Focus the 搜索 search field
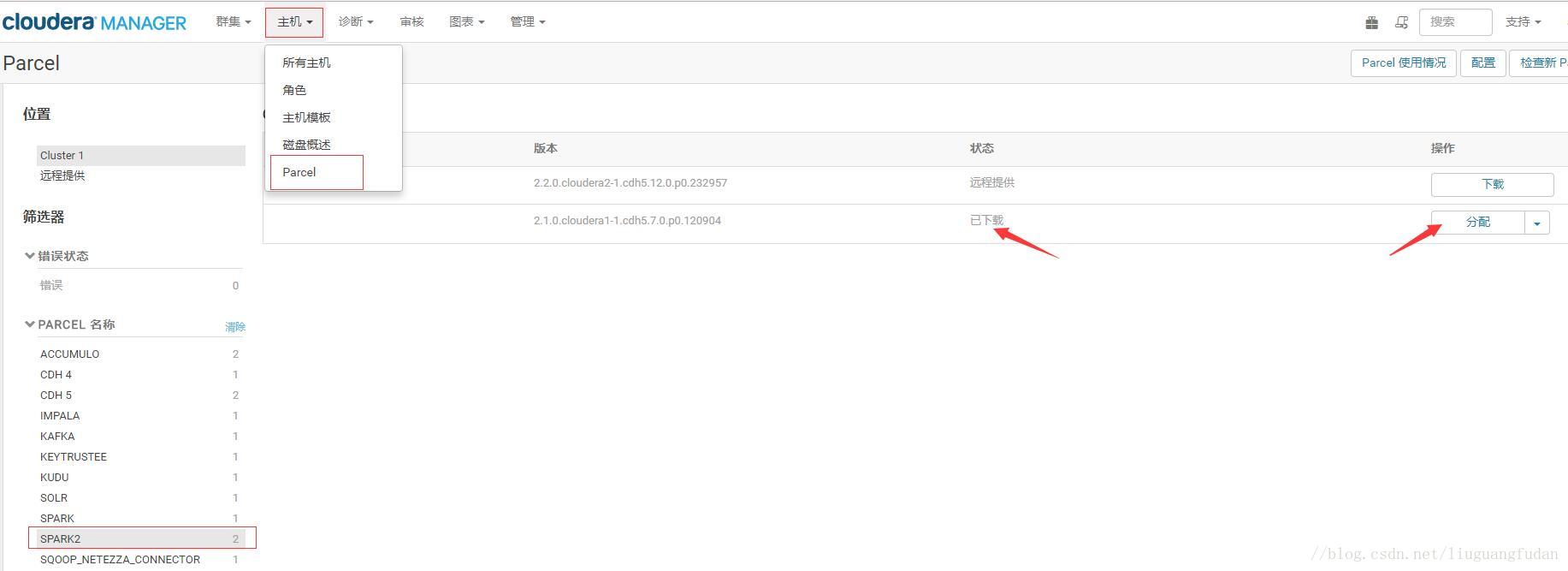The width and height of the screenshot is (1568, 571). coord(1455,22)
